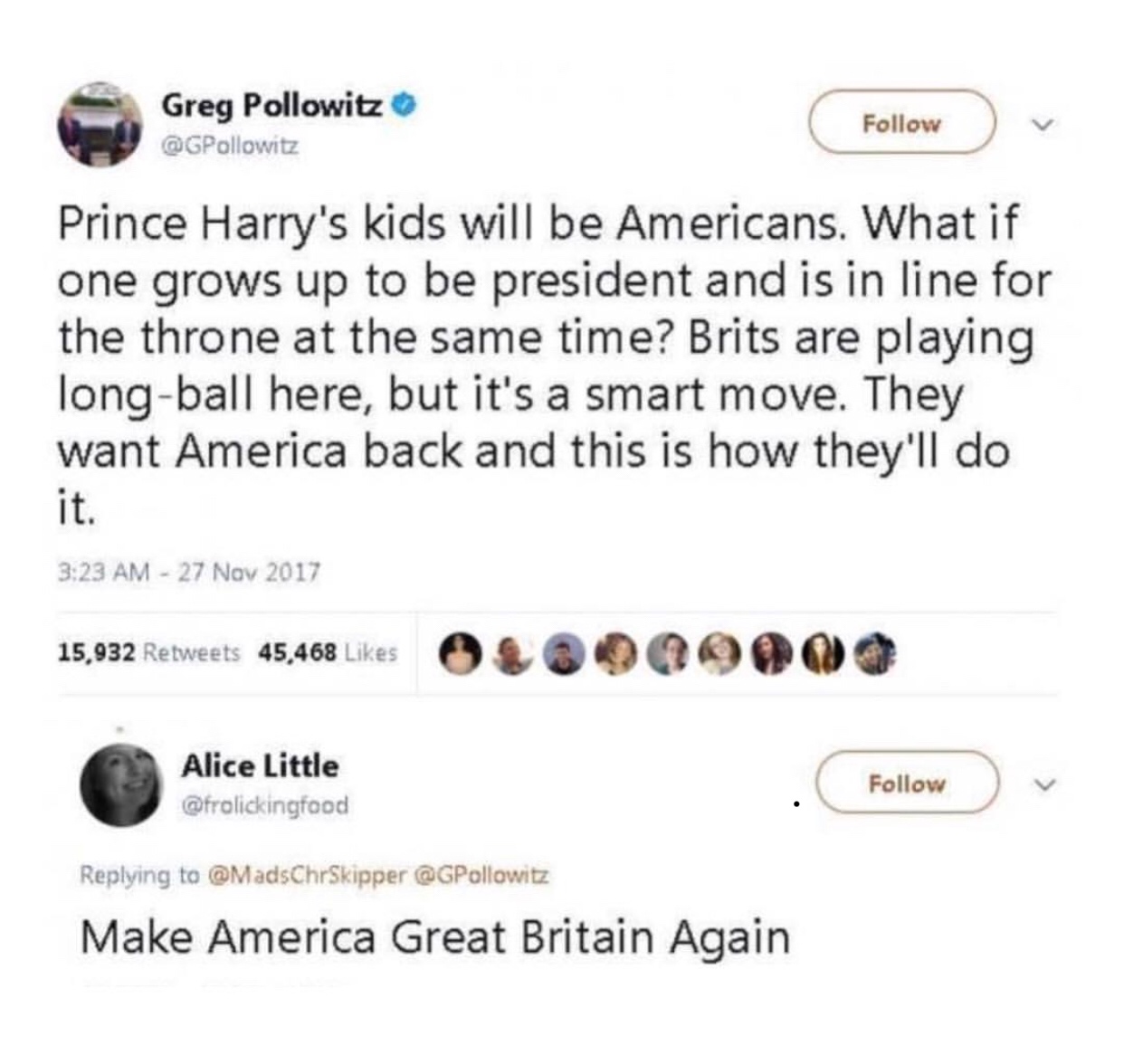Open Alice Little's profile picture

pos(121,784)
